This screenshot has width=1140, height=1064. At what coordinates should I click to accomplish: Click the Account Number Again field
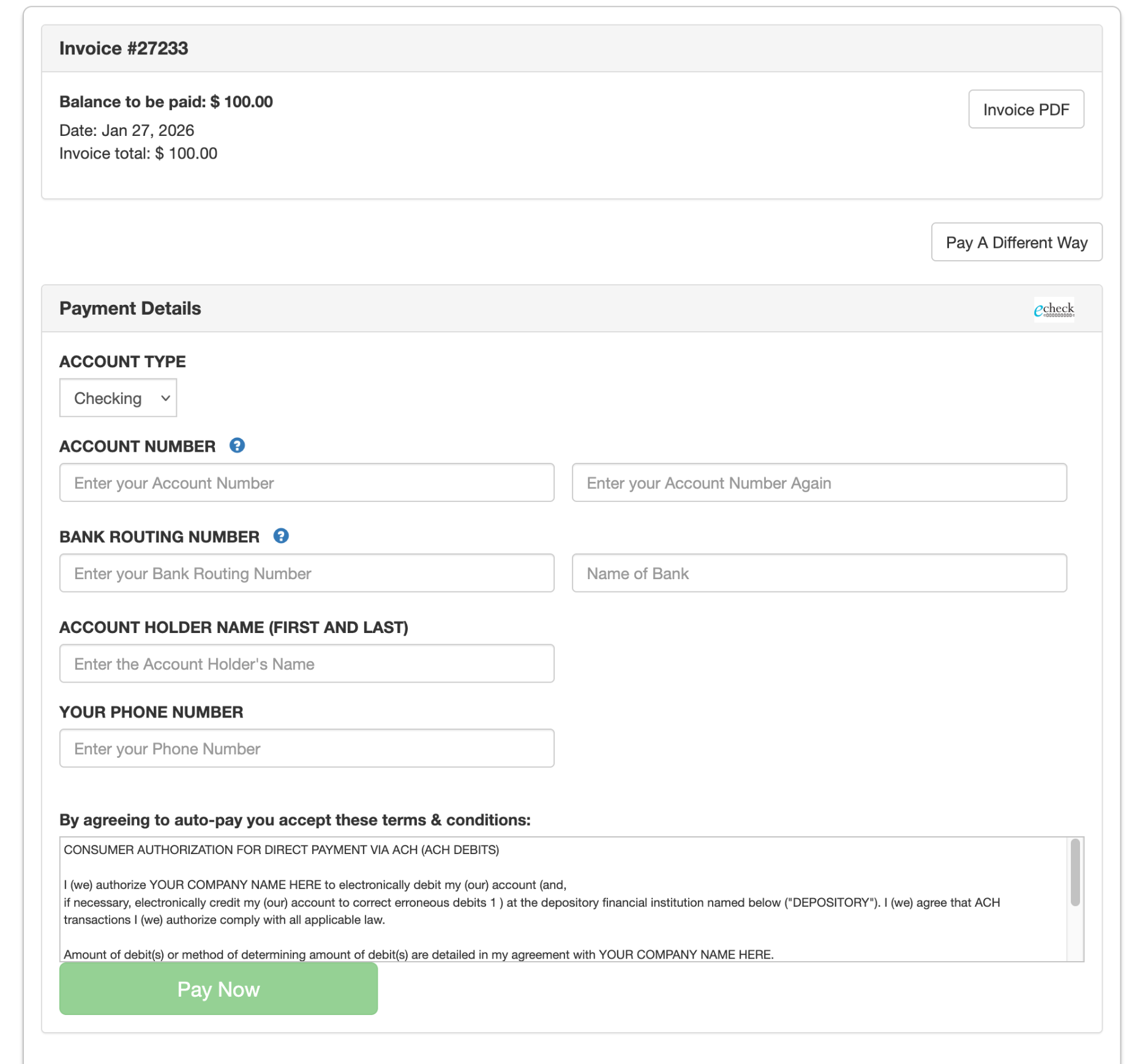[819, 483]
